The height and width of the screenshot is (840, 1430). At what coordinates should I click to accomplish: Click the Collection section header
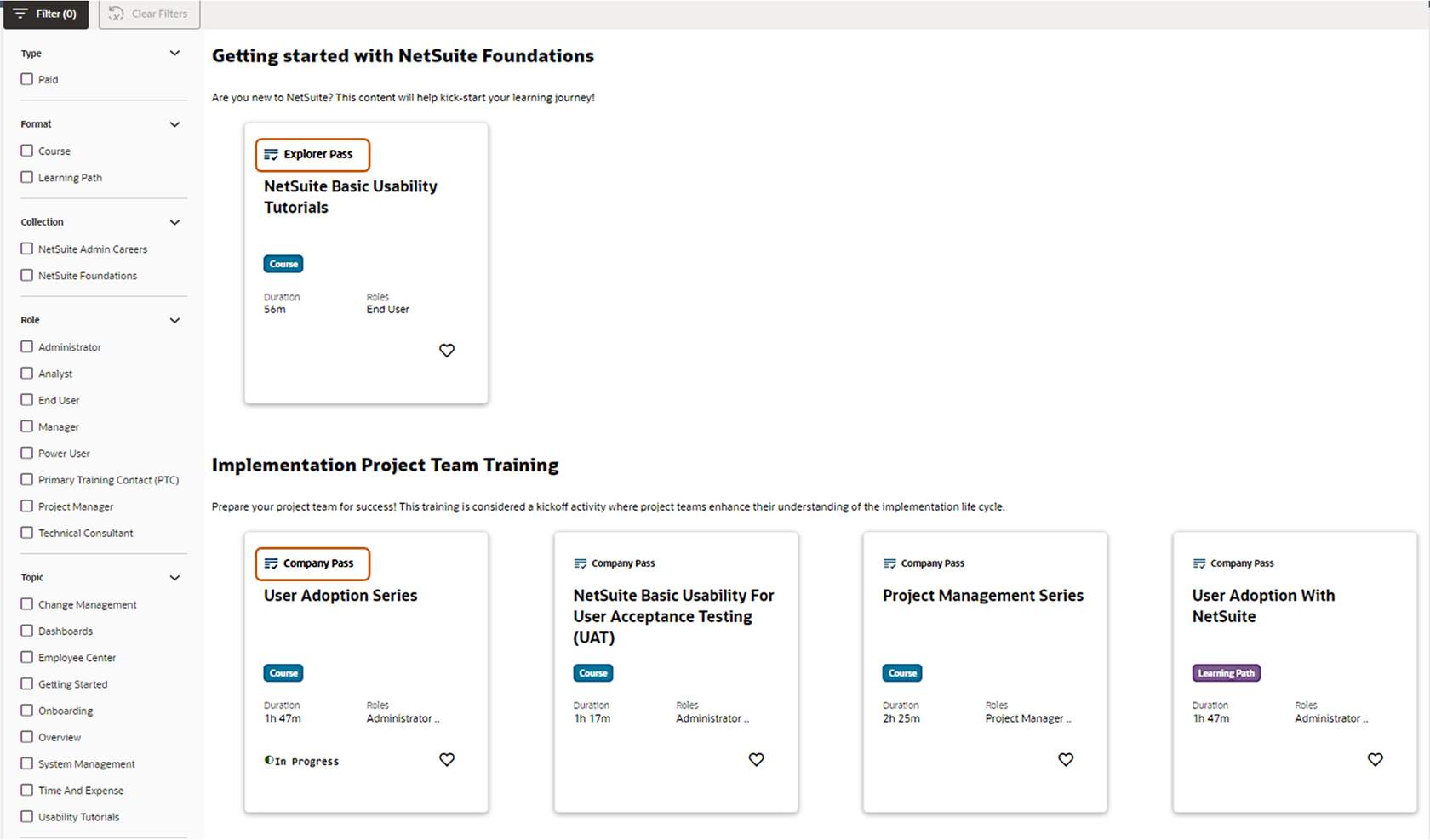[x=41, y=221]
